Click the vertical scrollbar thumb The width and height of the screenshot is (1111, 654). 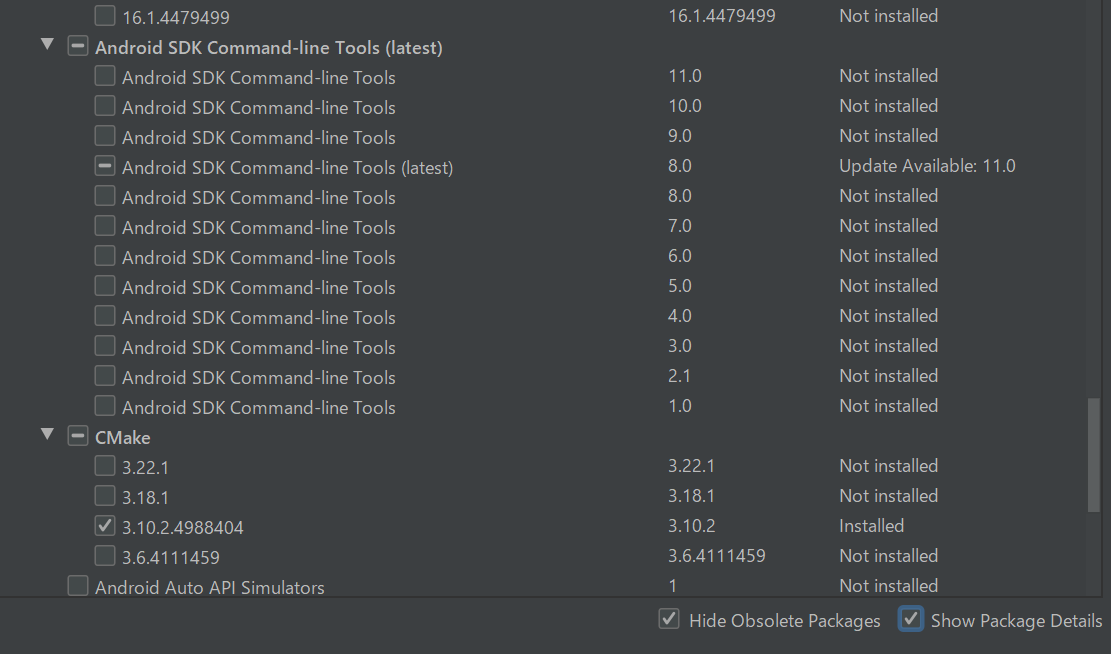(1094, 454)
